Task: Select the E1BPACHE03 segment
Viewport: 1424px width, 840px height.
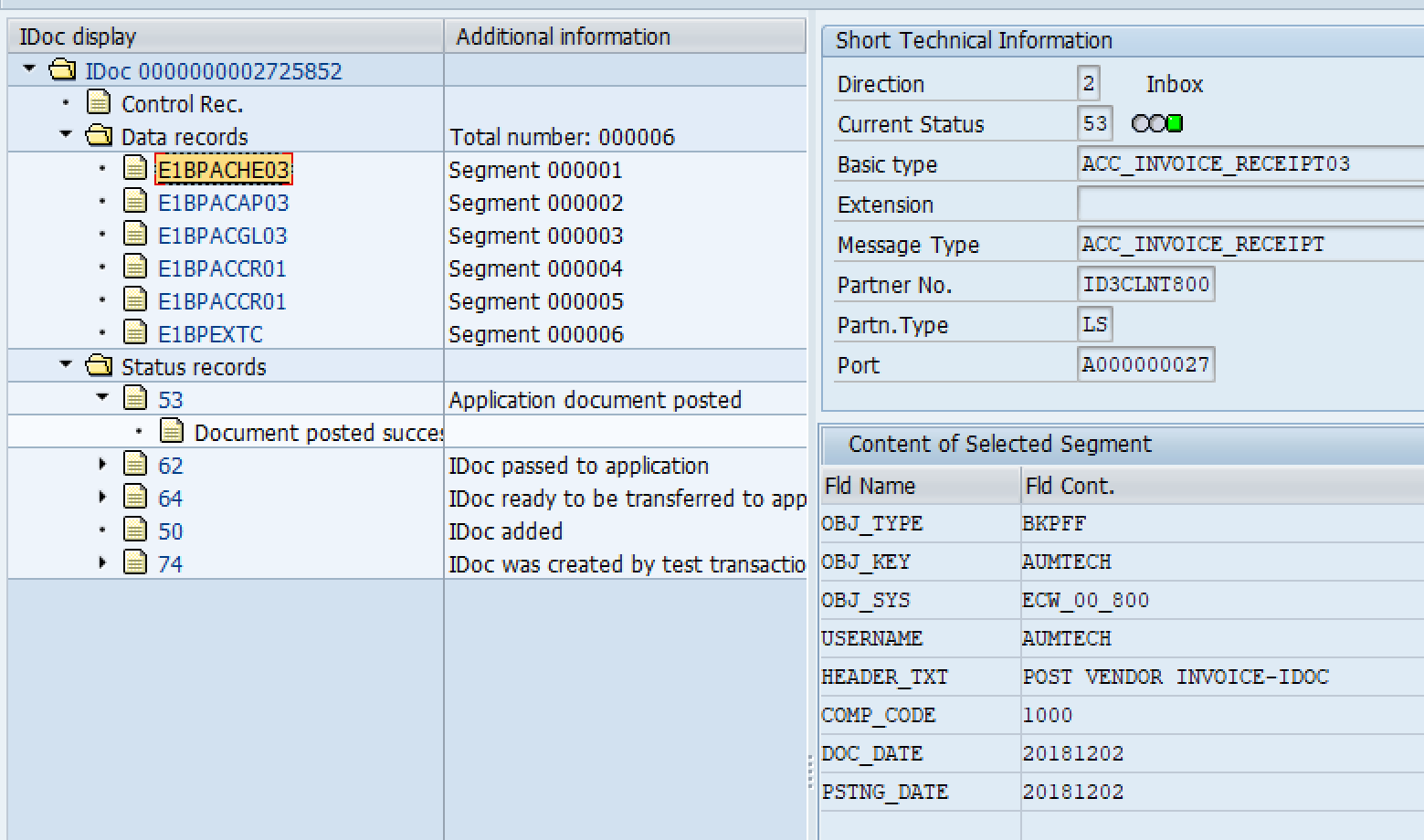Action: 223,170
